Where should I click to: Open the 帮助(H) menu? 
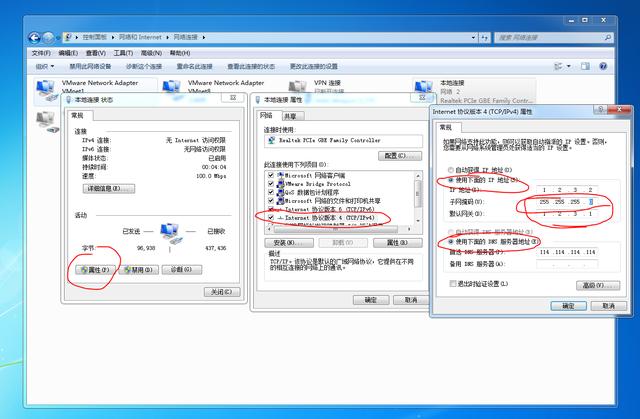[x=180, y=53]
